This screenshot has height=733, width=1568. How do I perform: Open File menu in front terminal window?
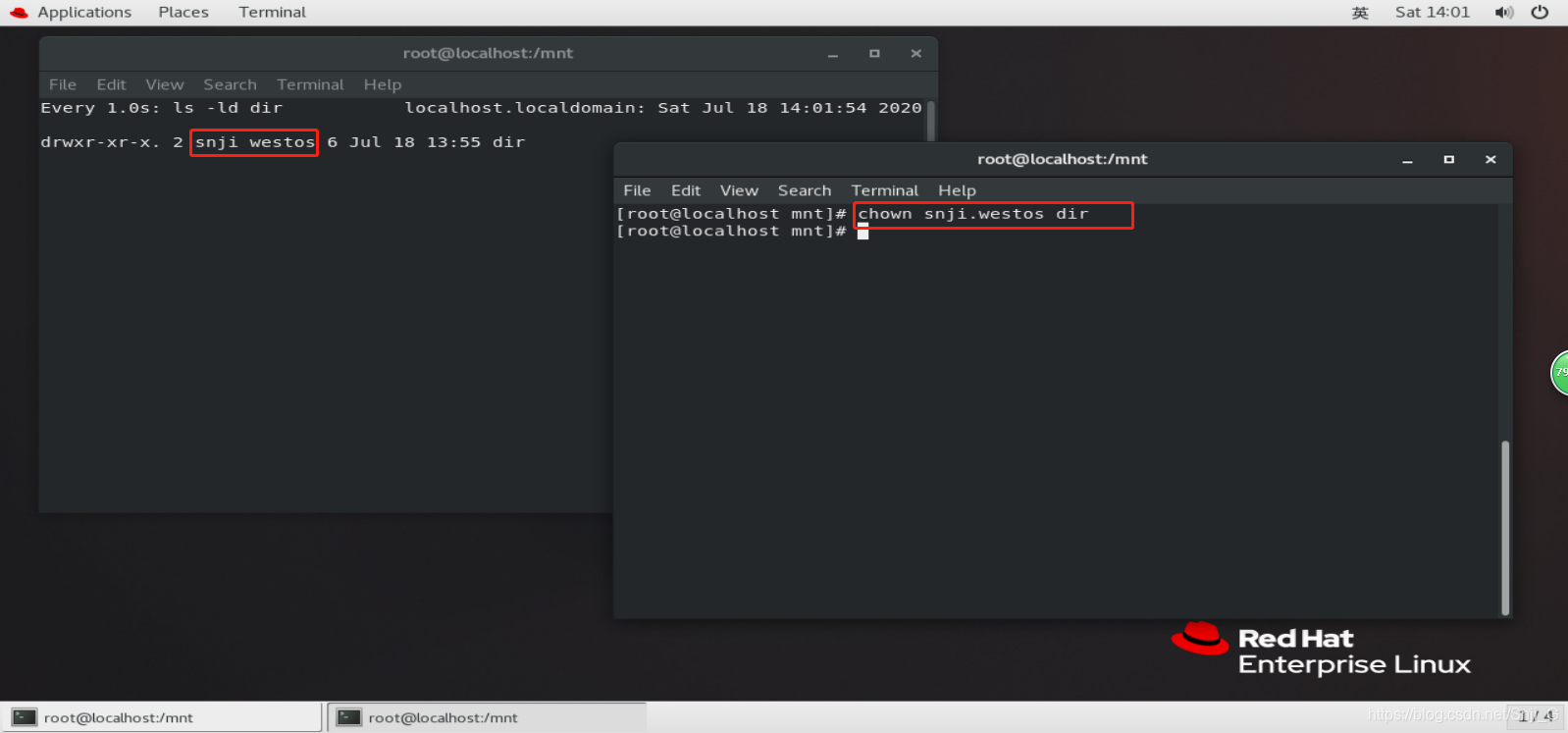[x=637, y=190]
